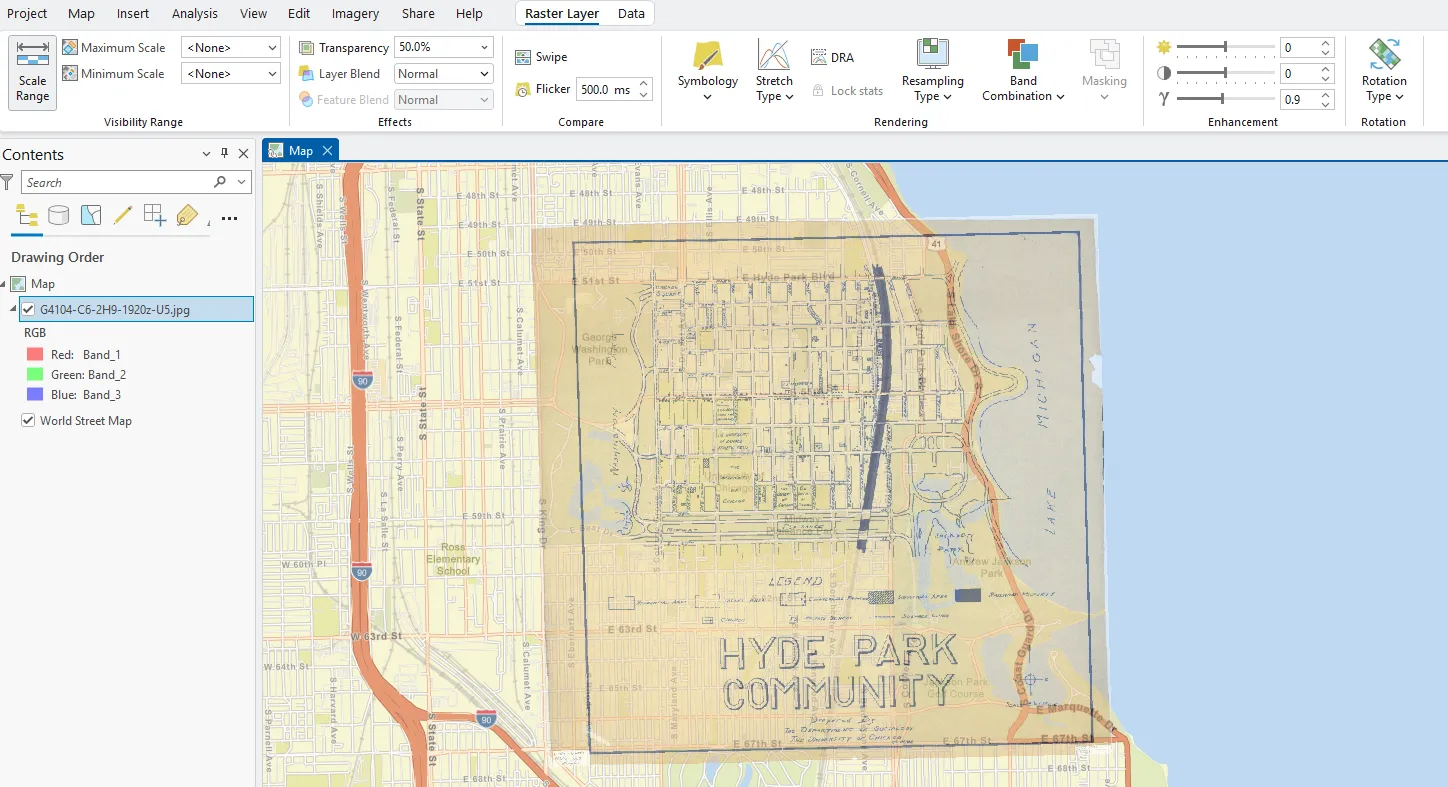Image resolution: width=1448 pixels, height=787 pixels.
Task: Click the Transparency icon in Effects
Action: [307, 47]
